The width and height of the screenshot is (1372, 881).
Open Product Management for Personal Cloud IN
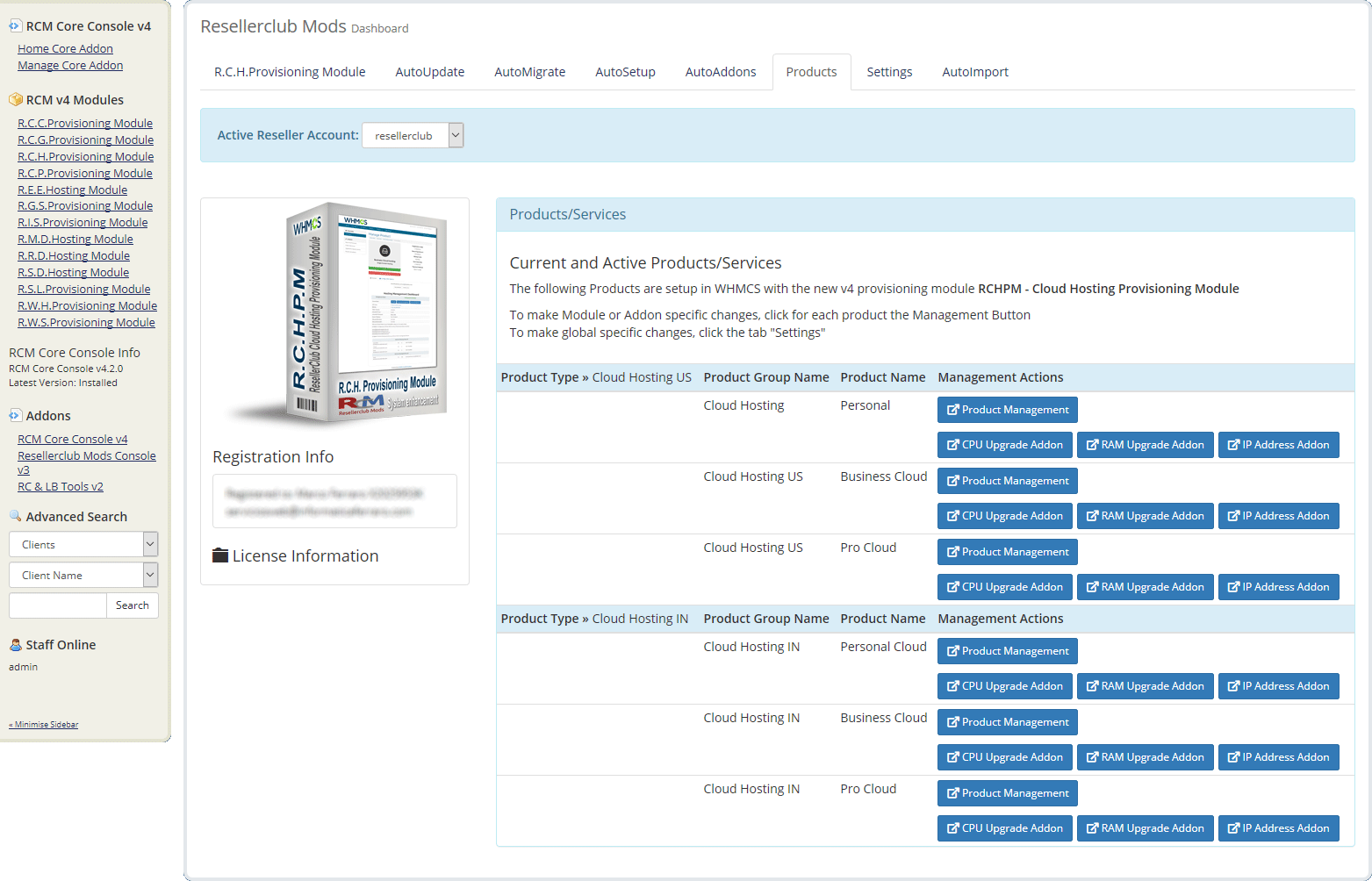coord(1007,651)
